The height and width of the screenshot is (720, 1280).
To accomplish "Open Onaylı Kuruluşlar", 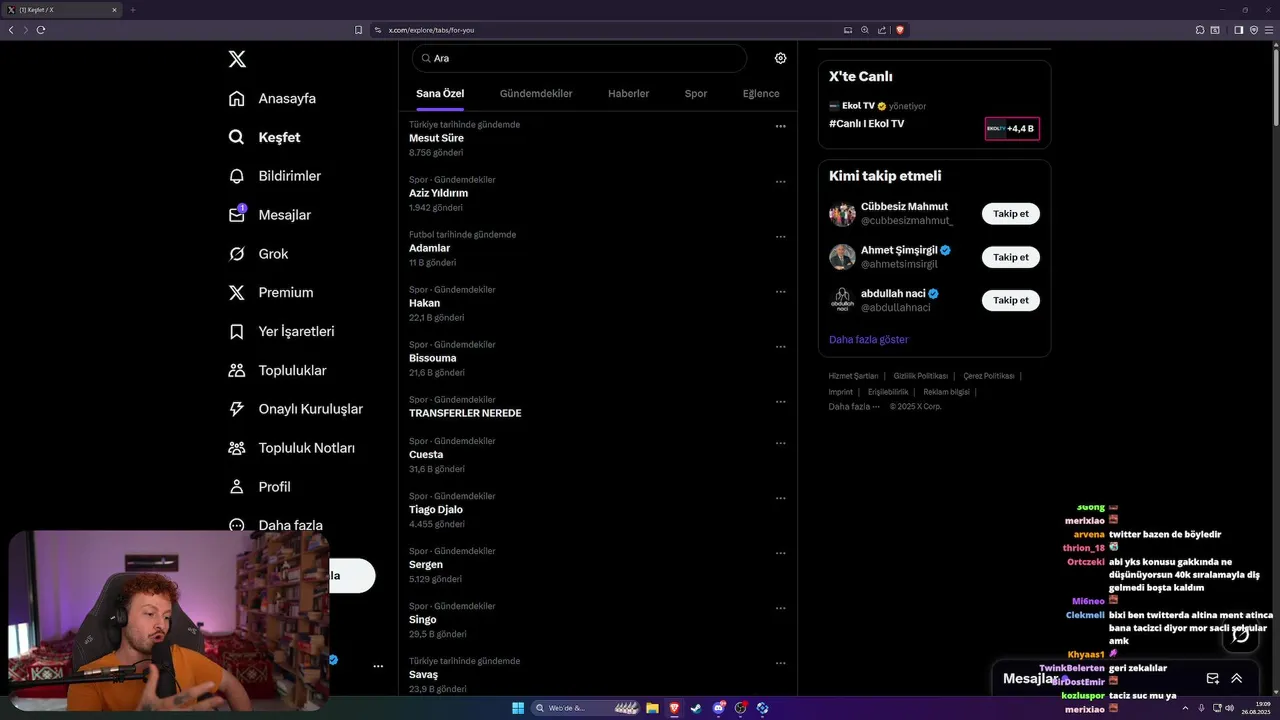I will pos(295,409).
